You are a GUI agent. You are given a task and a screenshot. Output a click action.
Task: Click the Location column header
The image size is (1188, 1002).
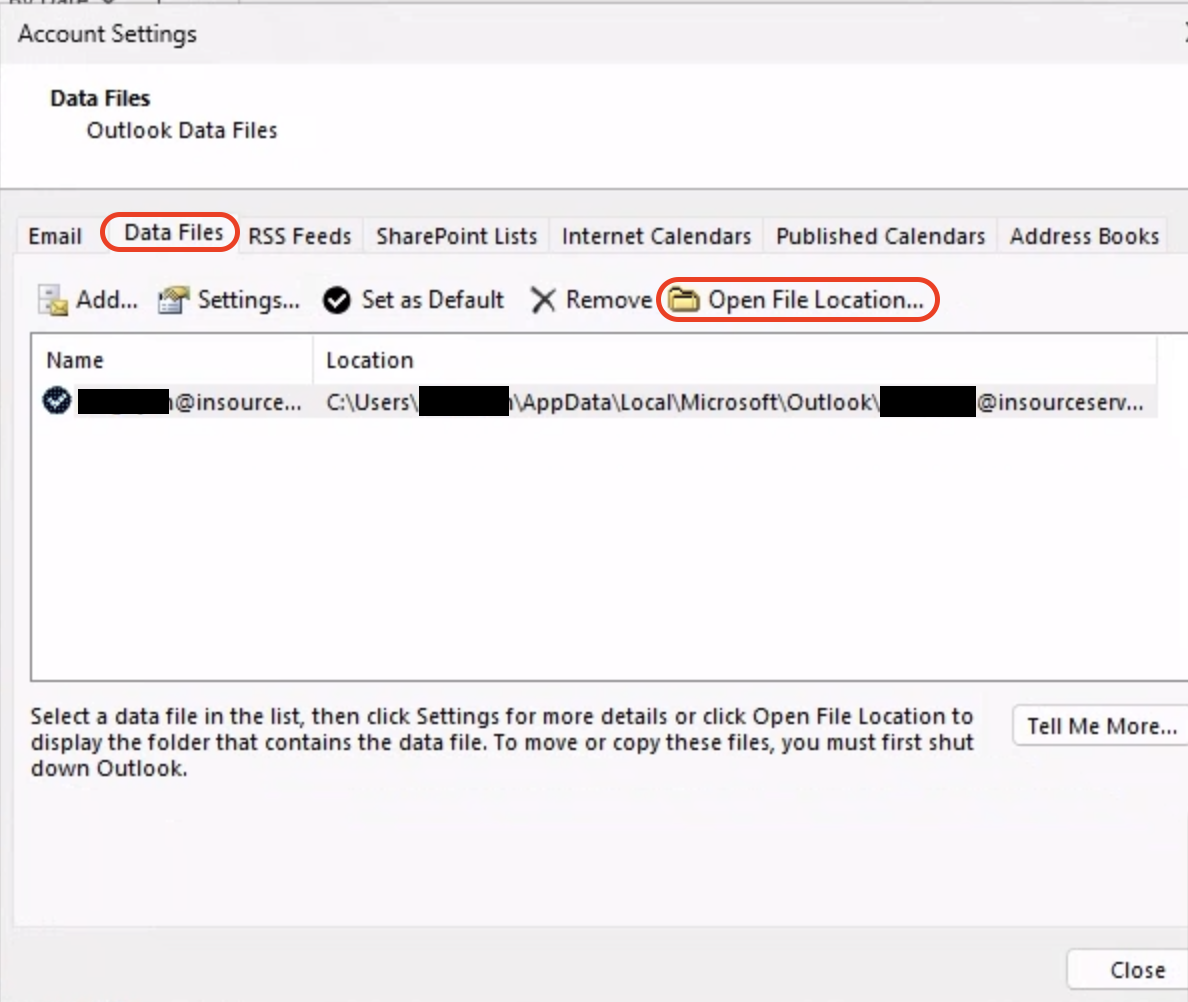pyautogui.click(x=735, y=361)
